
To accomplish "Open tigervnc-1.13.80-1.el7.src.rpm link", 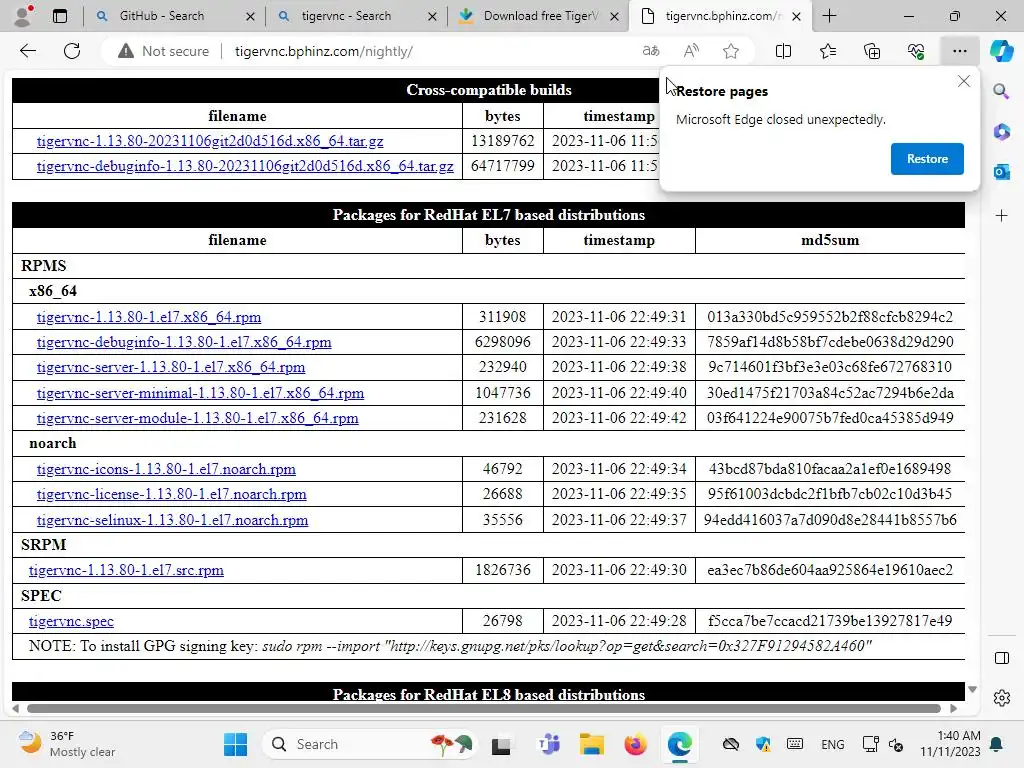I will click(x=126, y=570).
